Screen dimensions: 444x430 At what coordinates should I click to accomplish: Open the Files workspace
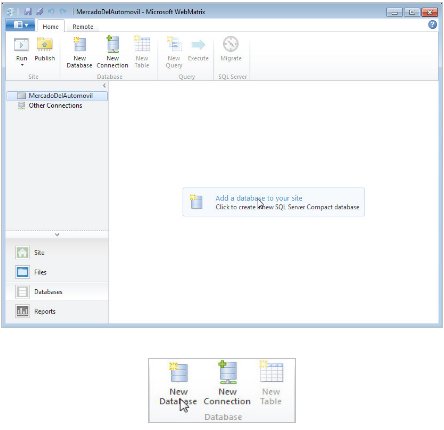click(57, 272)
